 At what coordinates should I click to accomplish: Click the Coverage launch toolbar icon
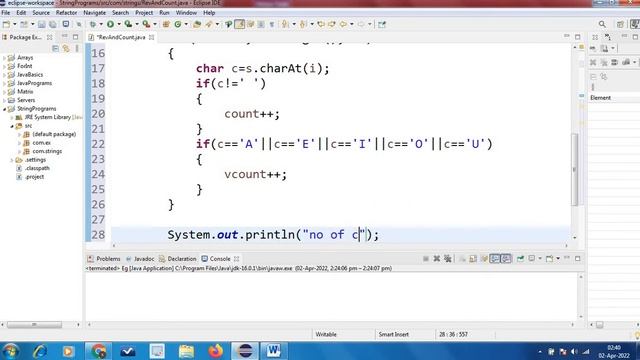coord(128,24)
